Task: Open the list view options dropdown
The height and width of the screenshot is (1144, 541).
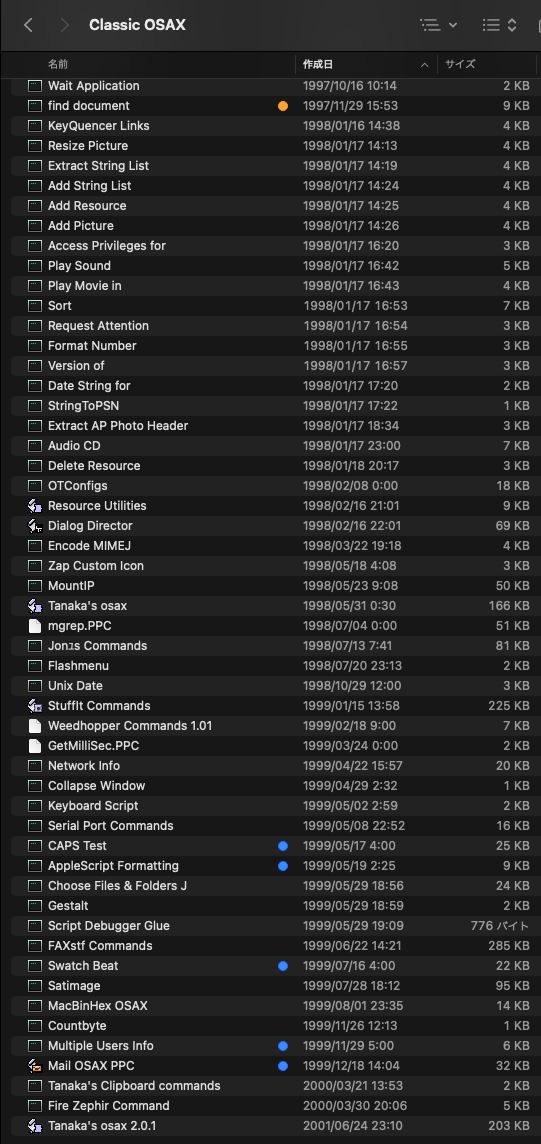Action: click(439, 25)
